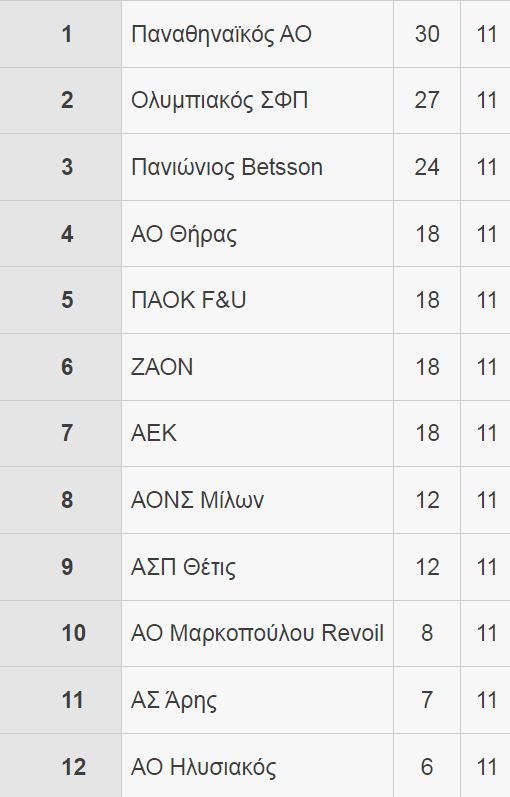This screenshot has width=510, height=797.
Task: Click Ολυμπιακός ΣΦΠ team name
Action: 220,100
